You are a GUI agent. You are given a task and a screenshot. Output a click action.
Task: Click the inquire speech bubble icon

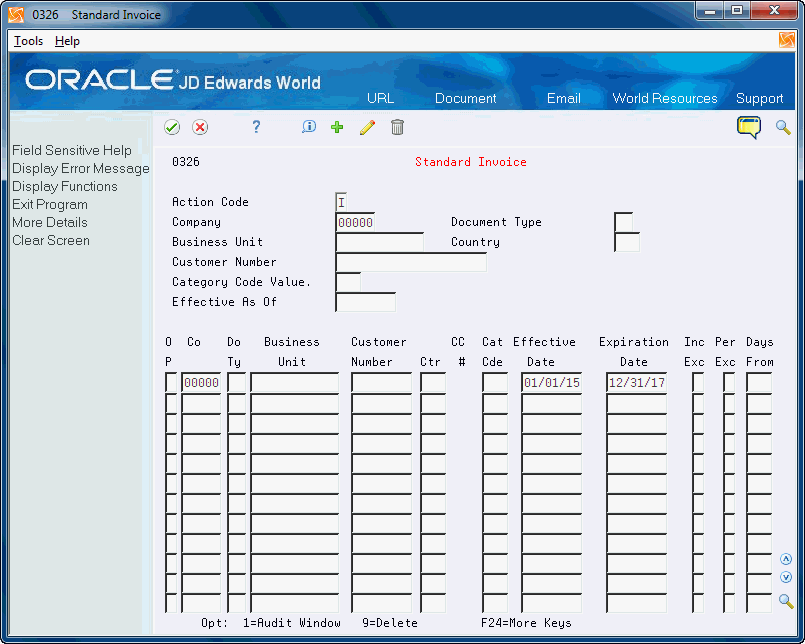(309, 126)
